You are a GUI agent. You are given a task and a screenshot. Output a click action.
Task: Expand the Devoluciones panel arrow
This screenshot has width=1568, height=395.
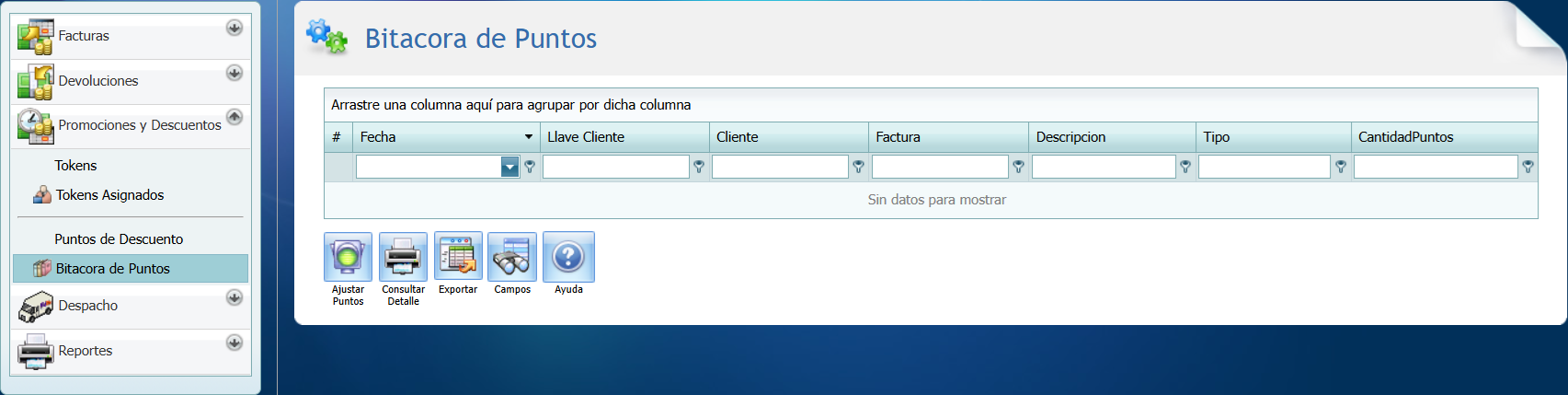coord(235,73)
